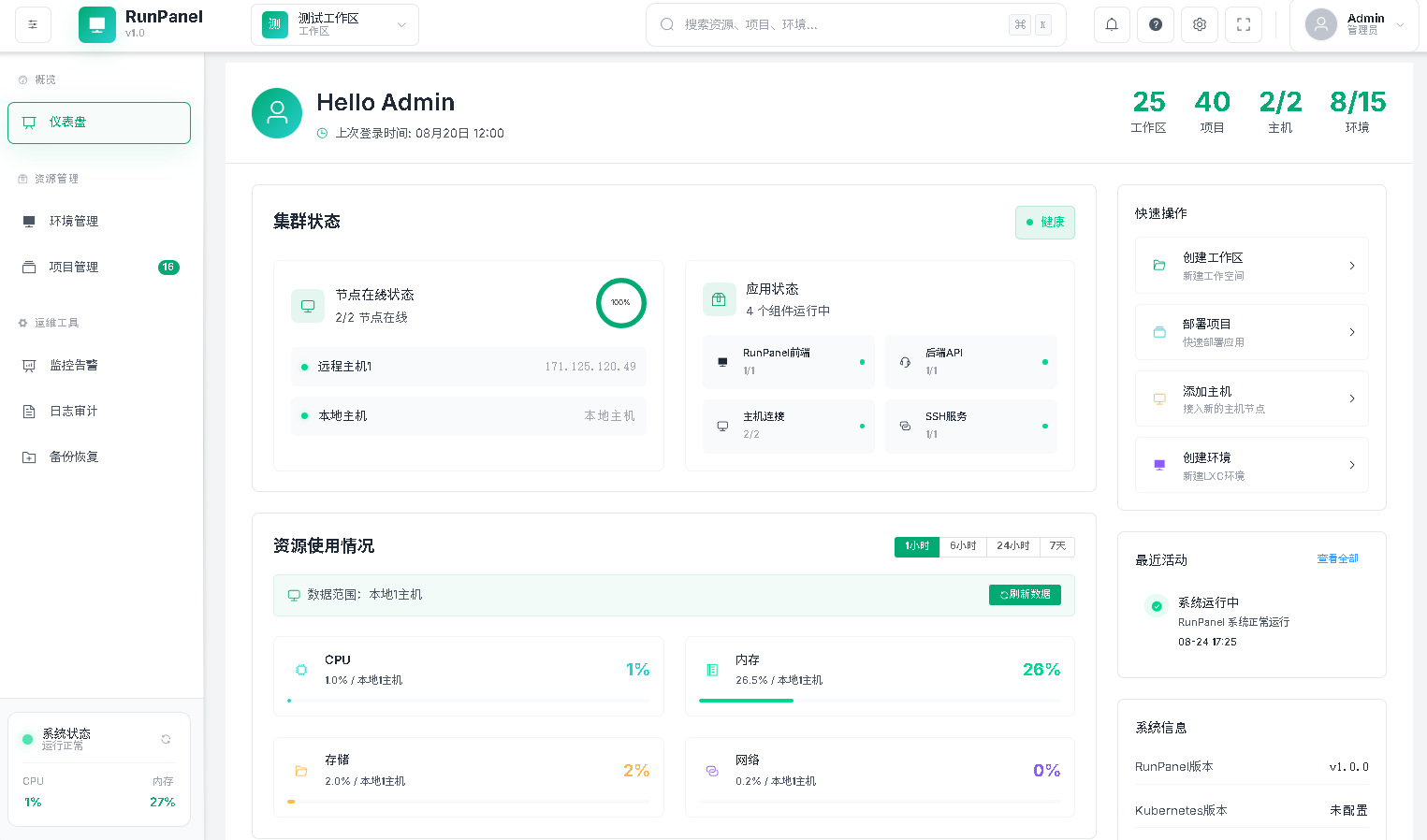Collapse sidebar with top-left menu toggle icon
Image resolution: width=1427 pixels, height=840 pixels.
pyautogui.click(x=33, y=25)
